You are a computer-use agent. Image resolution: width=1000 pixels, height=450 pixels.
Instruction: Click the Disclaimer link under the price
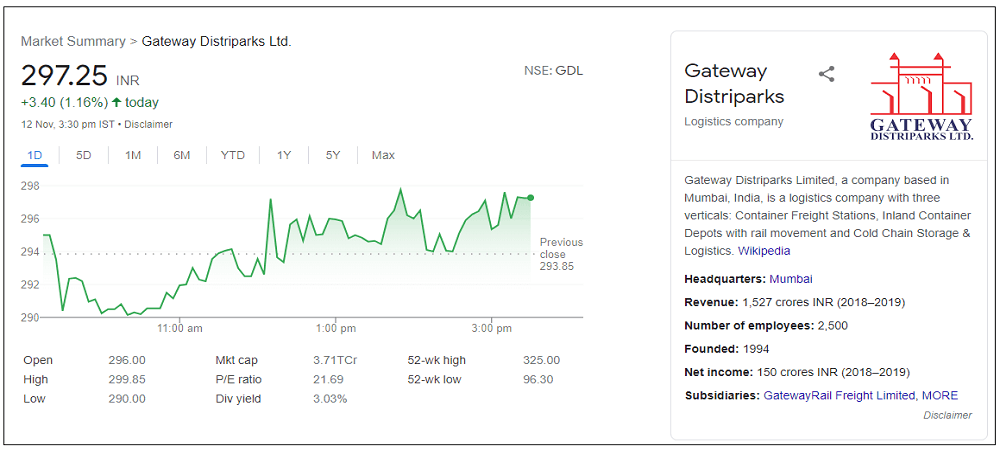[x=151, y=124]
